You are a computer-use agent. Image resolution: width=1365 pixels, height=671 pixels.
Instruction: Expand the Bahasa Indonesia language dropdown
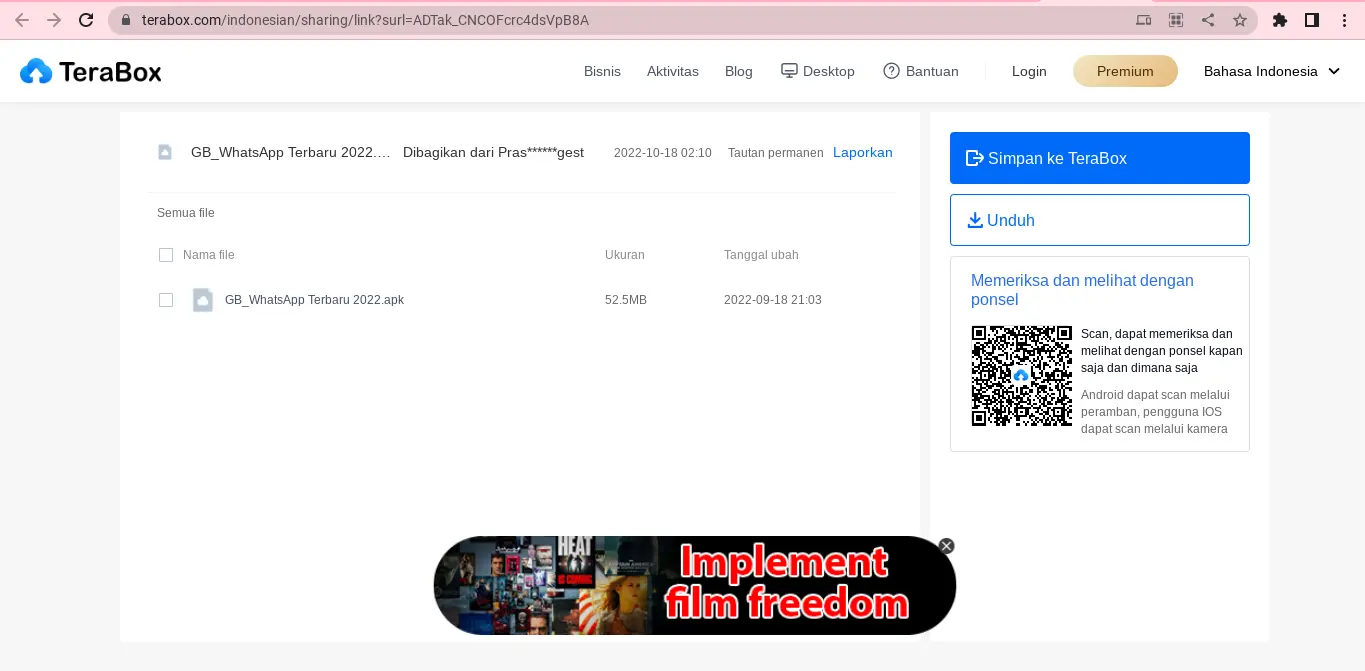click(1271, 71)
